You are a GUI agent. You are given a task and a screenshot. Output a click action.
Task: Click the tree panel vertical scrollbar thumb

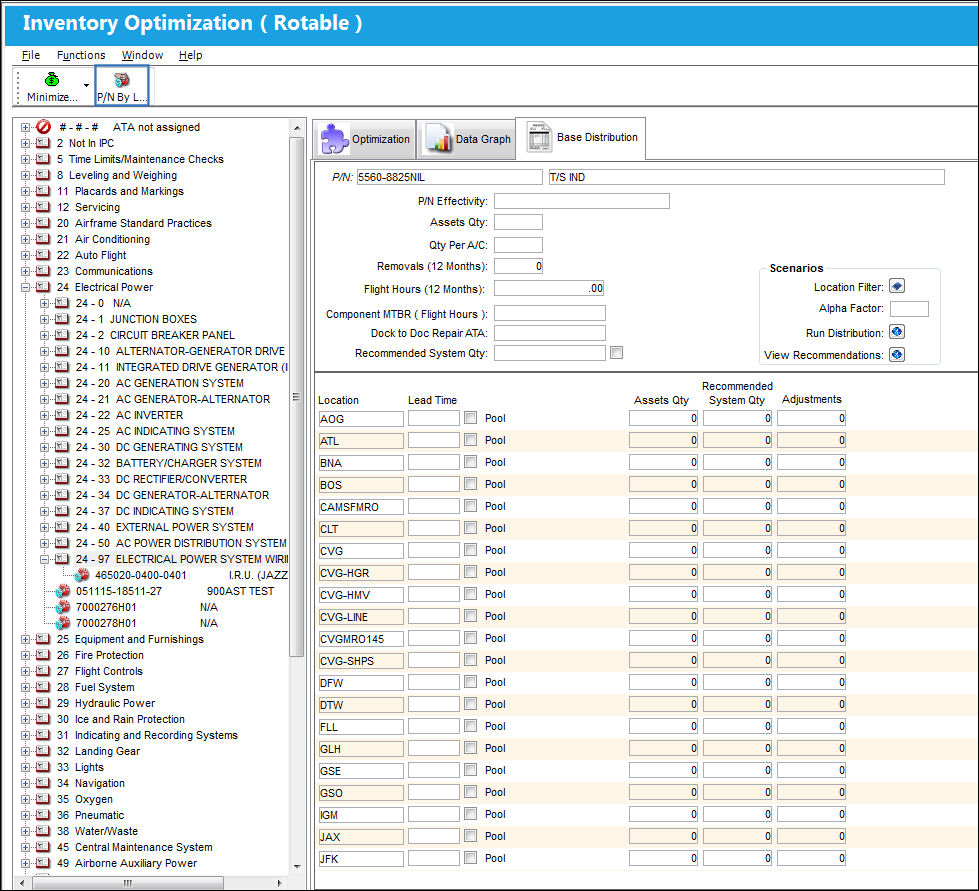click(x=297, y=396)
